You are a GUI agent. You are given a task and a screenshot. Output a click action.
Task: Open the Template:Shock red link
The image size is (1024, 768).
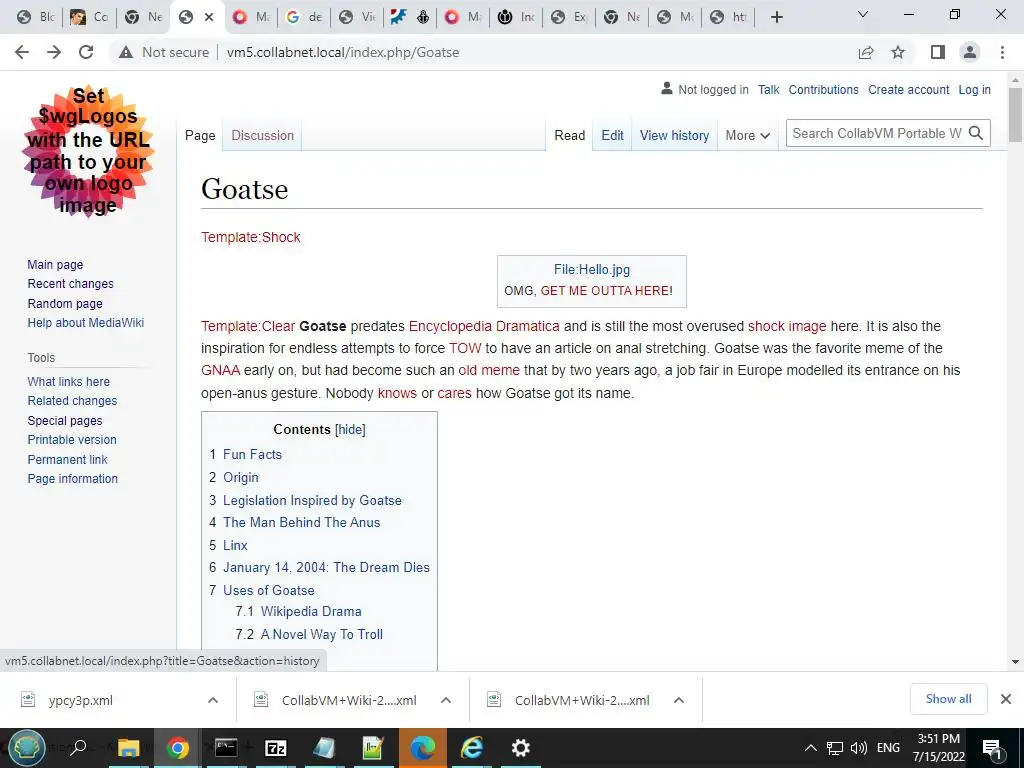click(x=250, y=237)
